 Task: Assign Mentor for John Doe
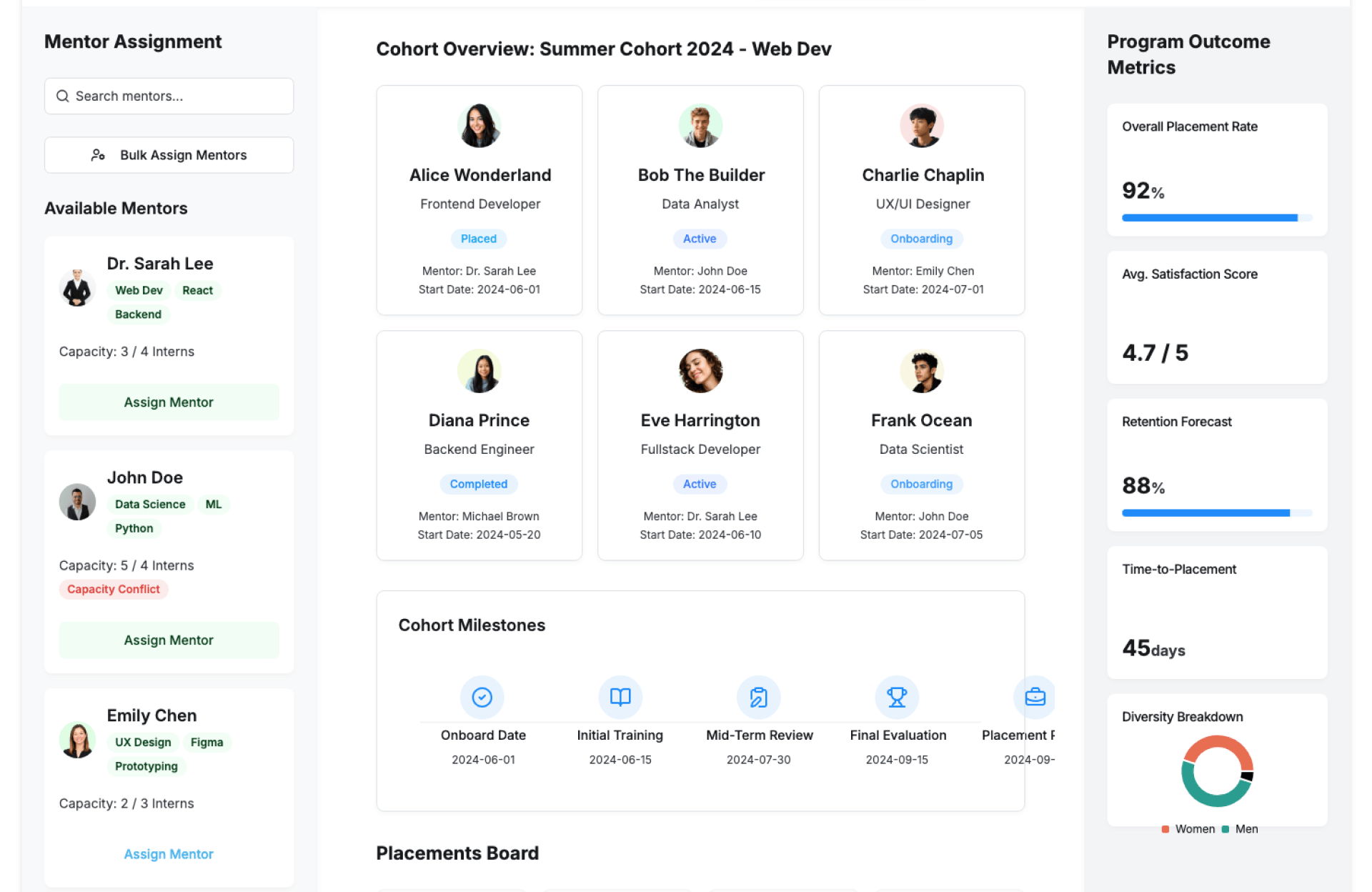pyautogui.click(x=169, y=640)
